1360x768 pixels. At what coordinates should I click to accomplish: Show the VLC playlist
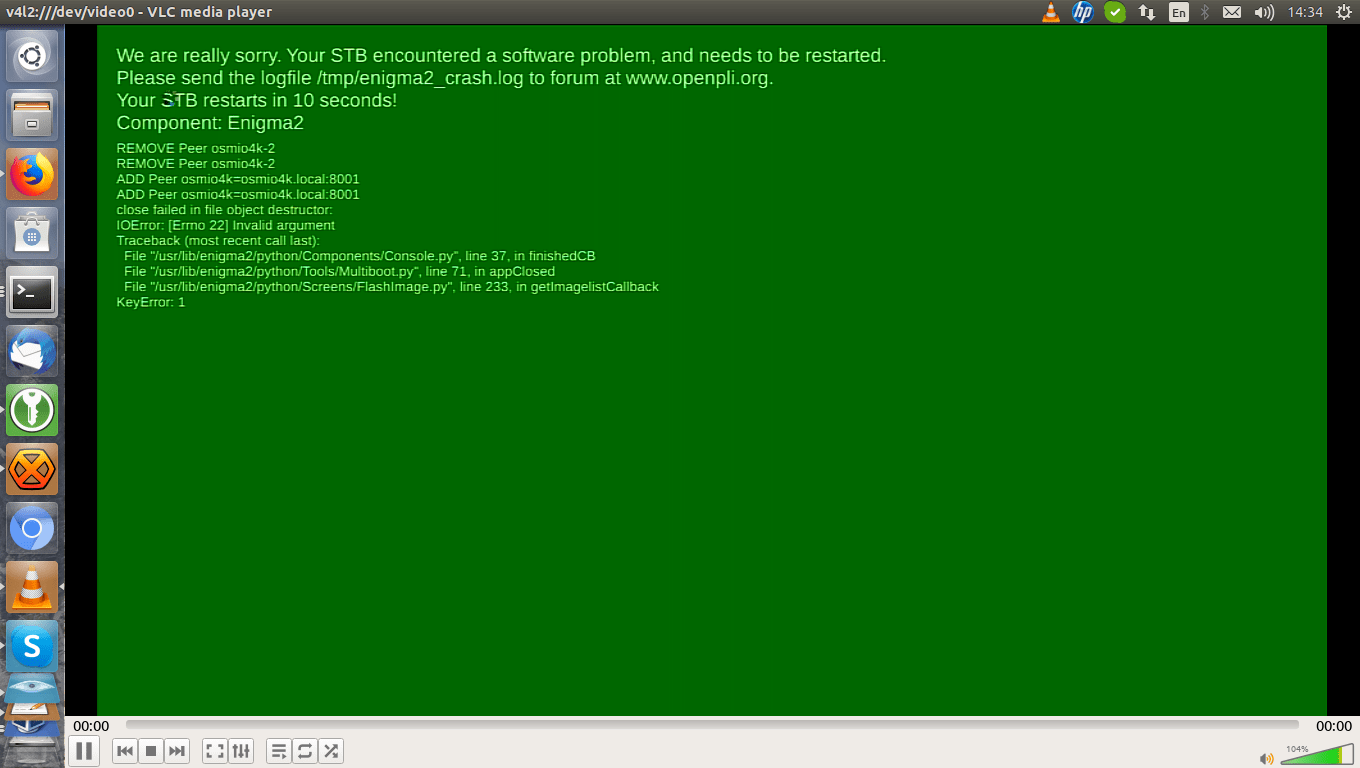(x=279, y=751)
